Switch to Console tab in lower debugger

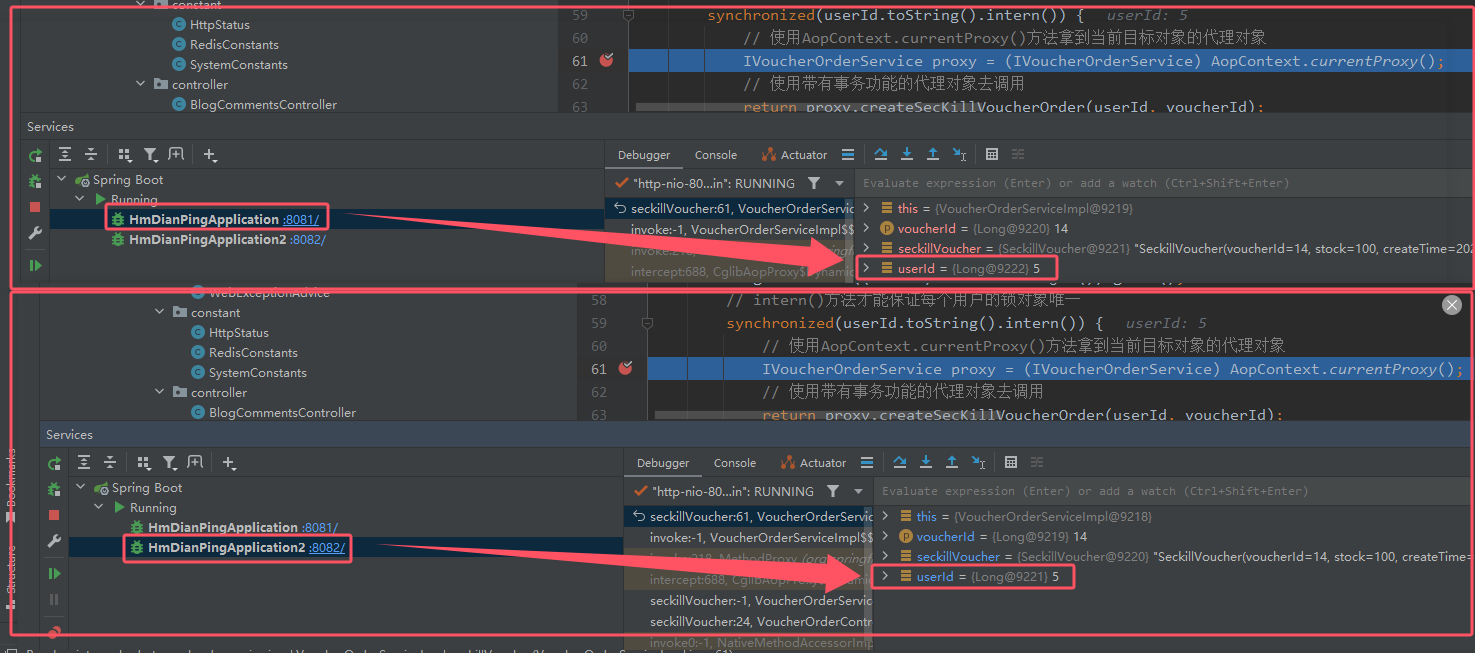pos(735,463)
